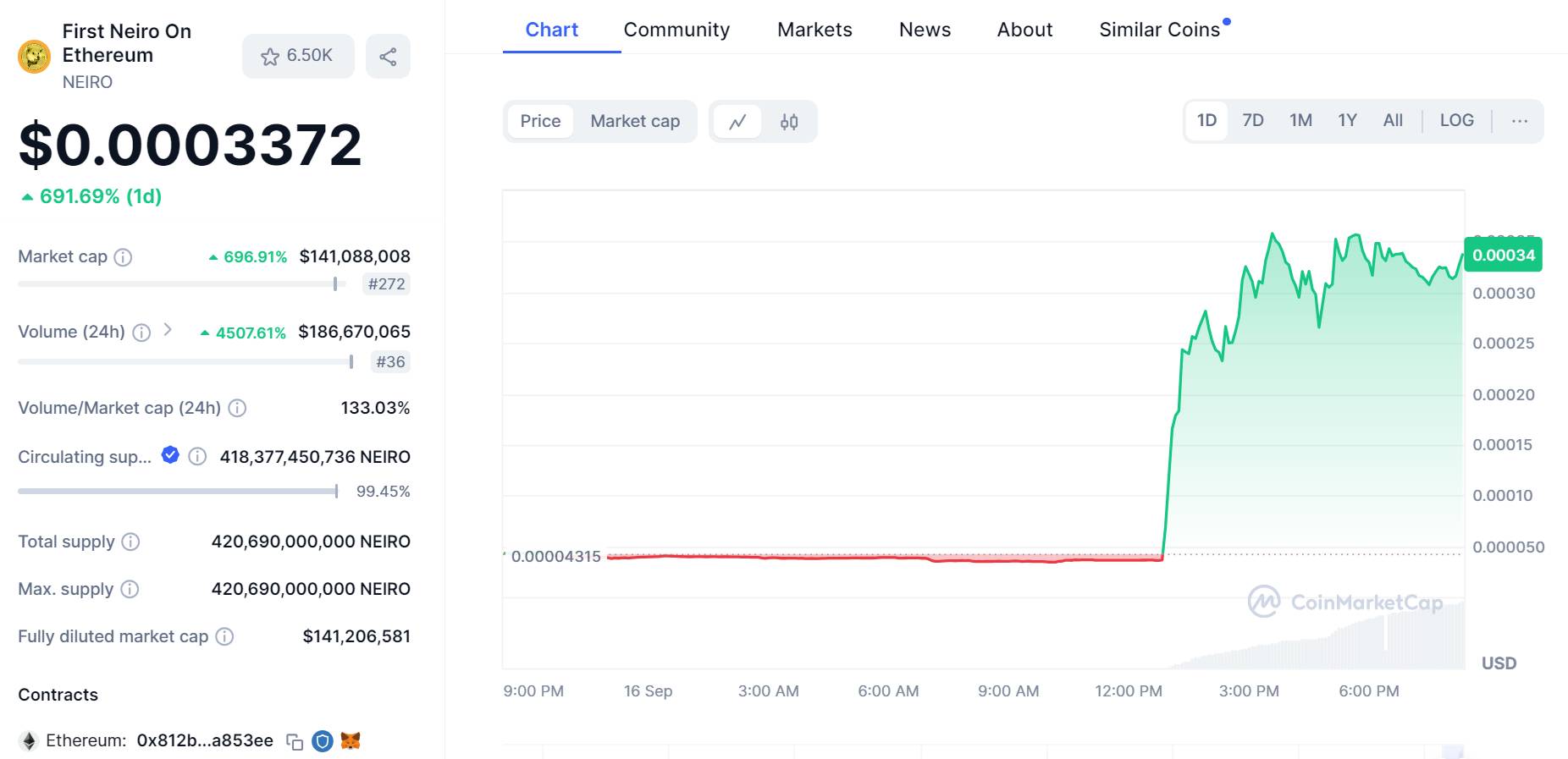Viewport: 1568px width, 759px height.
Task: Open Circulating supply info icon
Action: [197, 457]
